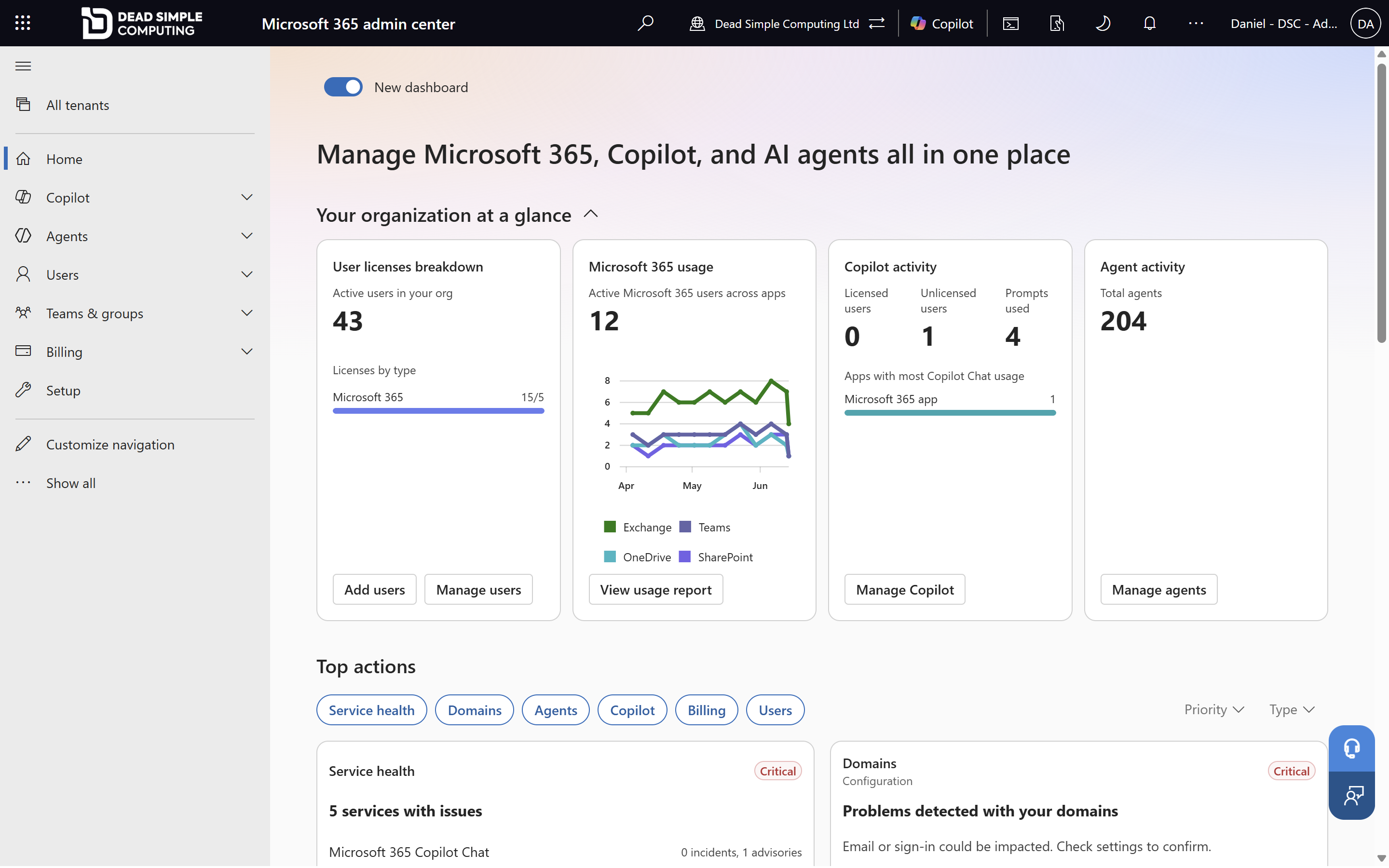Select the Service health filter pill

coord(371,710)
